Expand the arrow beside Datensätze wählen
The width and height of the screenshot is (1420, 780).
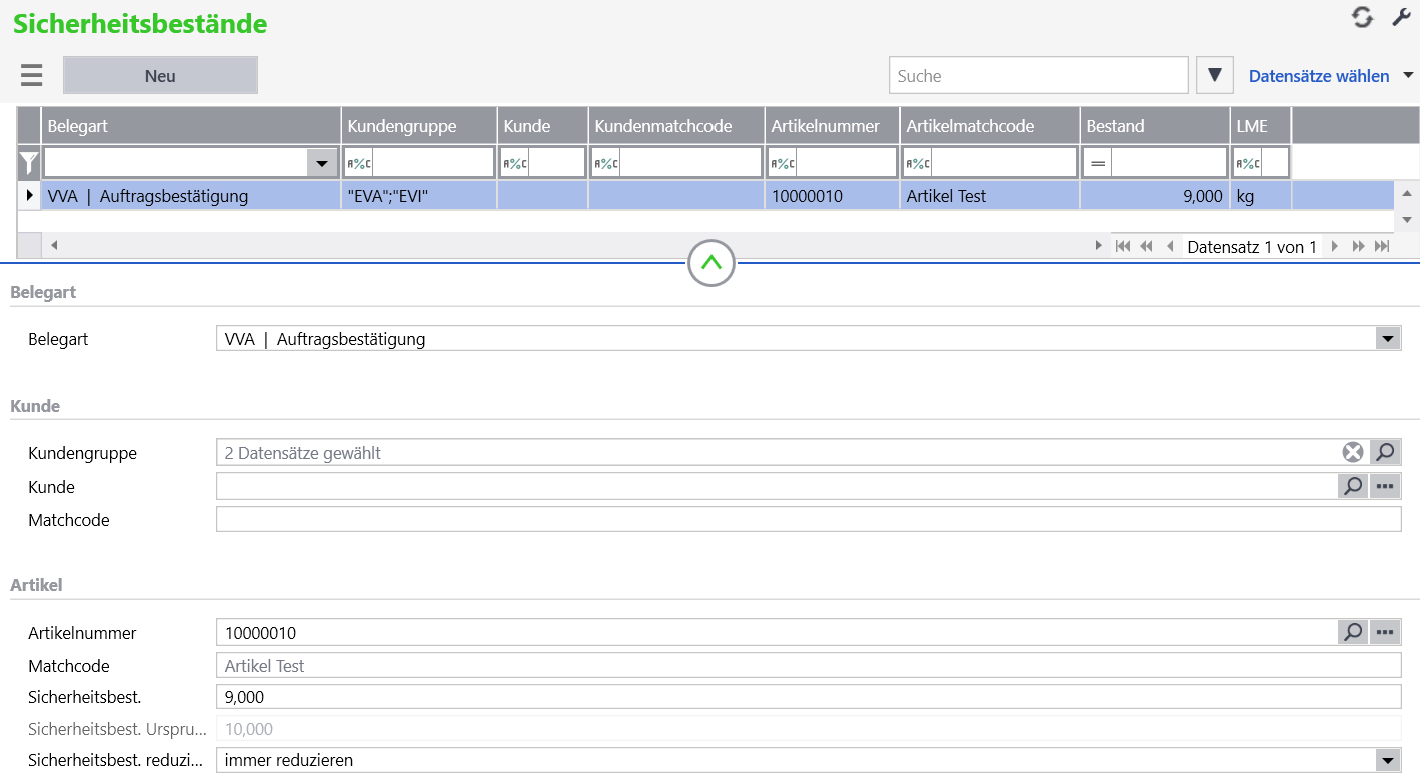click(x=1408, y=75)
